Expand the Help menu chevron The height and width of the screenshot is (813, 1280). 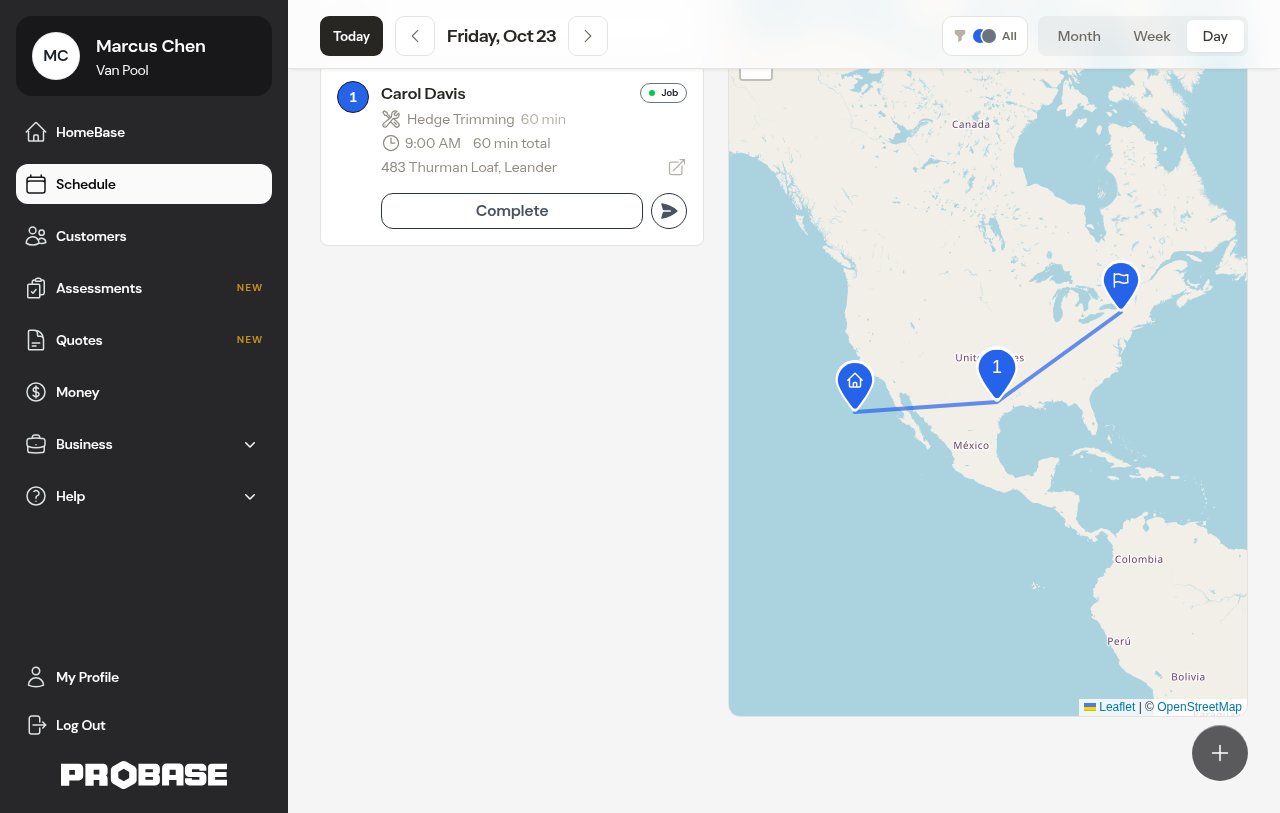click(250, 496)
